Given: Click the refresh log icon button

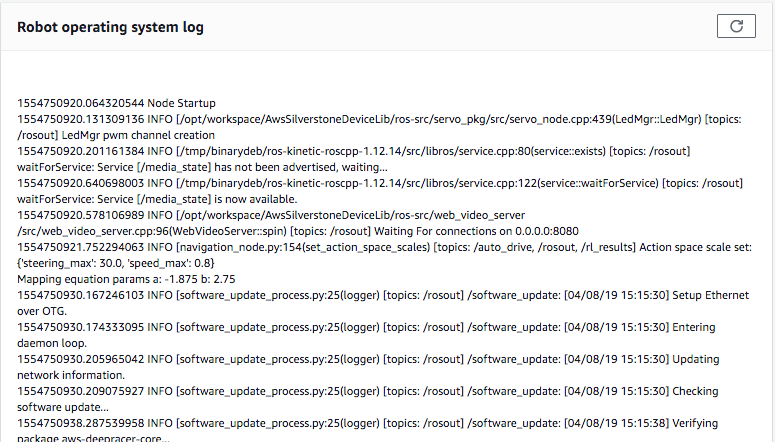Looking at the screenshot, I should tap(736, 27).
